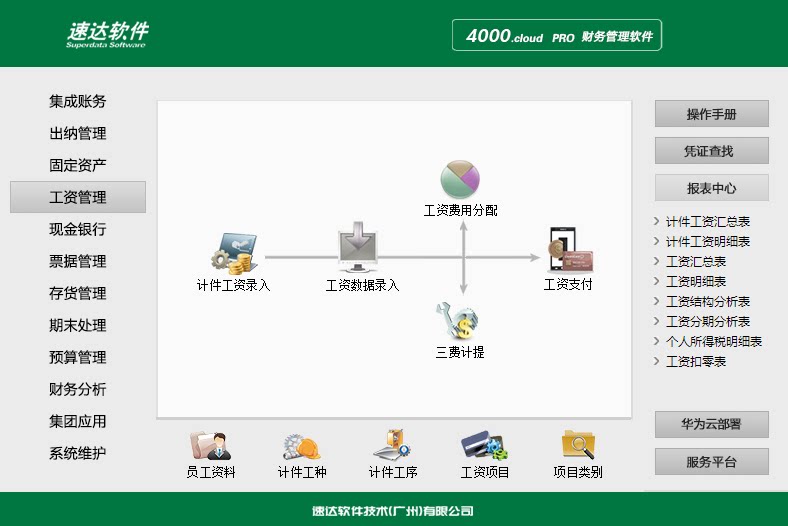Screen dimensions: 788x526
Task: Select 财务分析 module in sidebar
Action: pyautogui.click(x=78, y=389)
